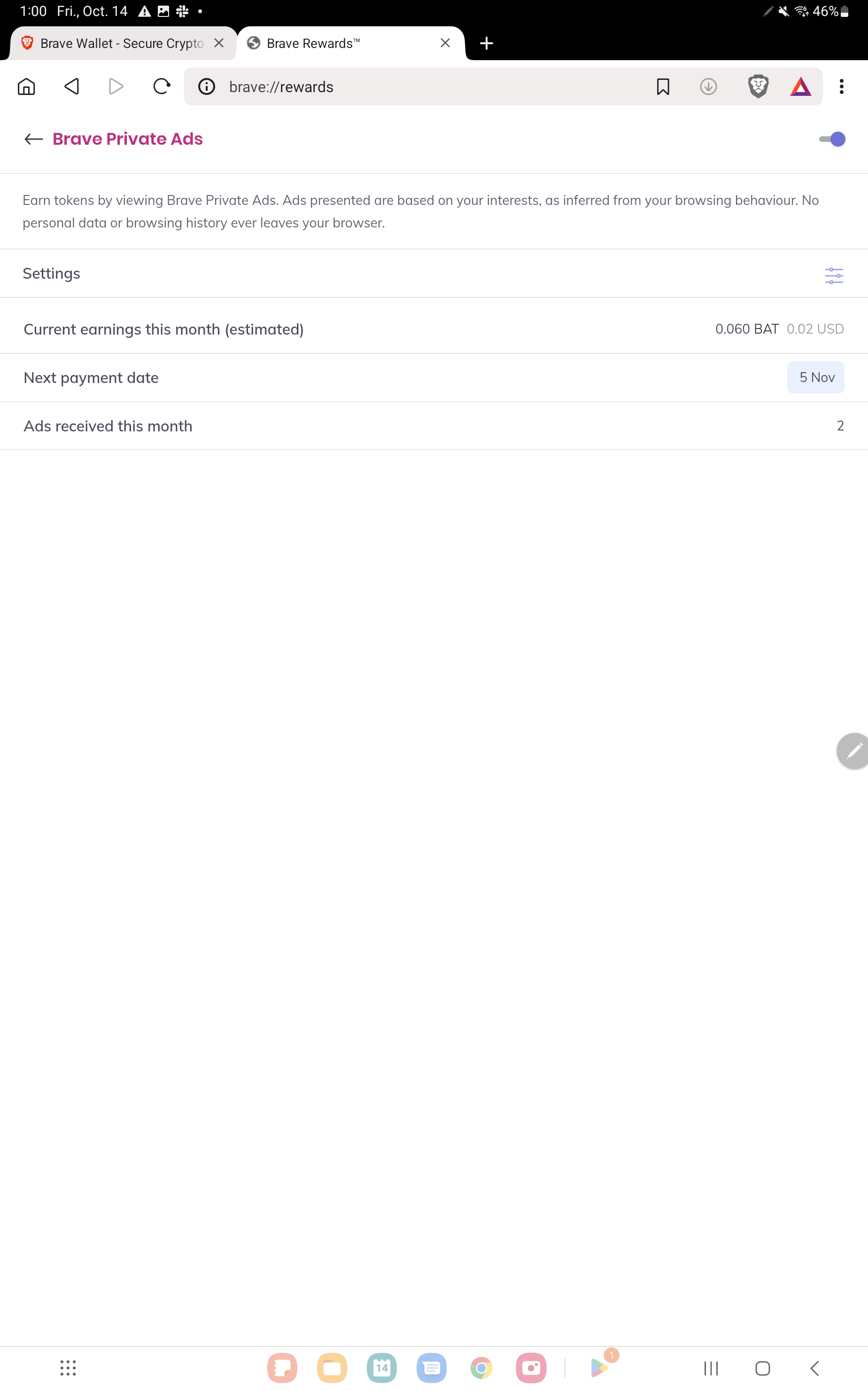
Task: Open Google Play Store from the taskbar
Action: click(600, 1368)
